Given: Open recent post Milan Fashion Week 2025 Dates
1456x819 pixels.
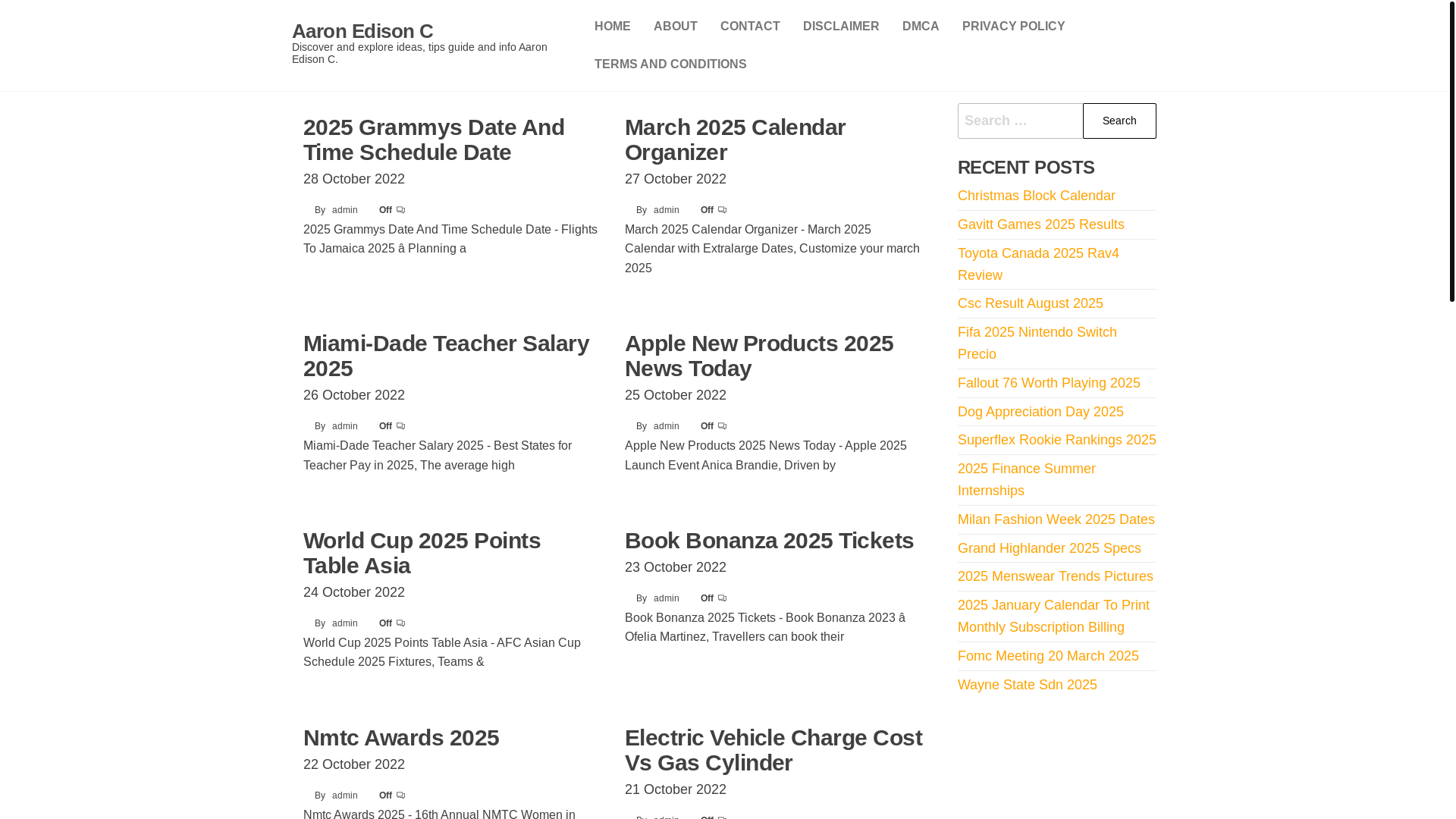Looking at the screenshot, I should (1056, 519).
